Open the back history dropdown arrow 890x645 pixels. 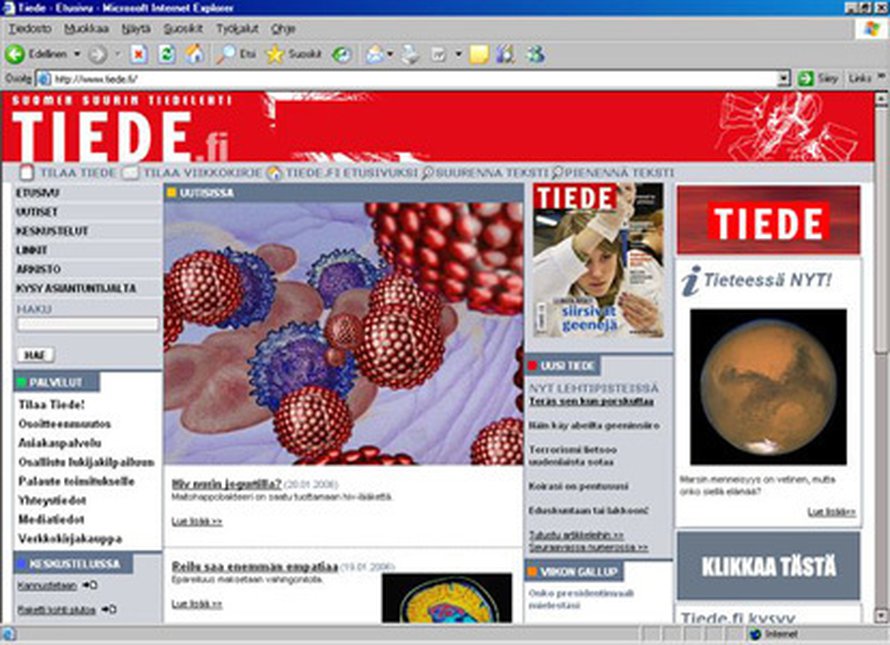77,55
